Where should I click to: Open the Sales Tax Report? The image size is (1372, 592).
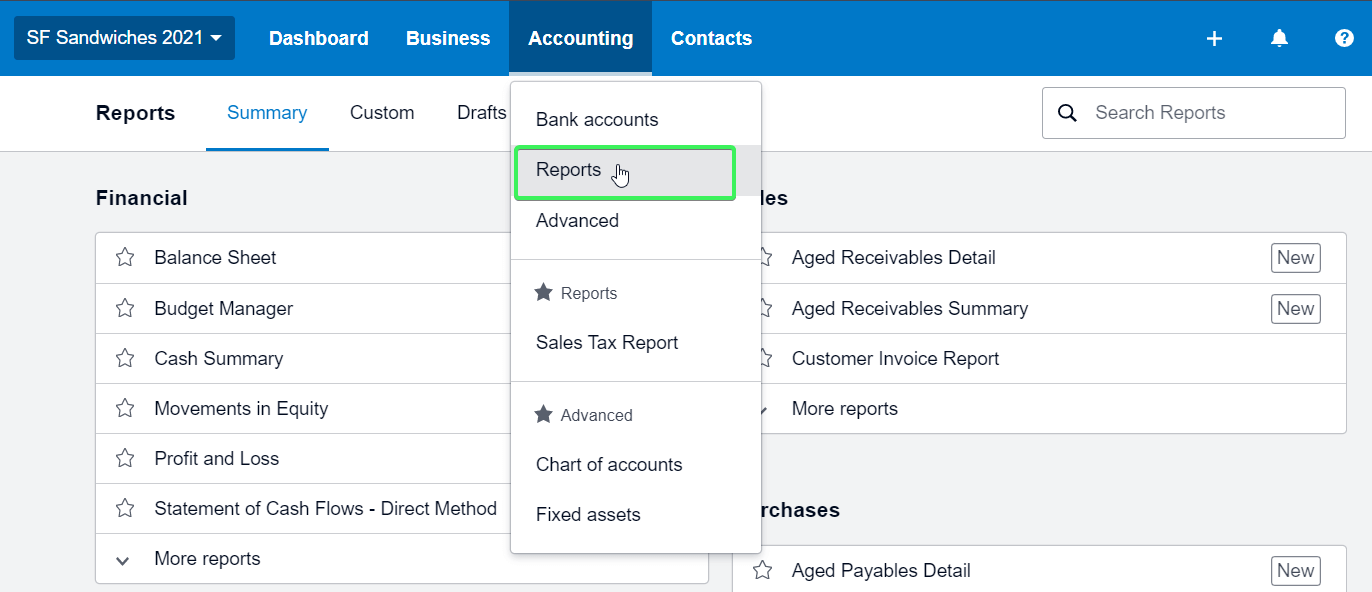[x=607, y=342]
